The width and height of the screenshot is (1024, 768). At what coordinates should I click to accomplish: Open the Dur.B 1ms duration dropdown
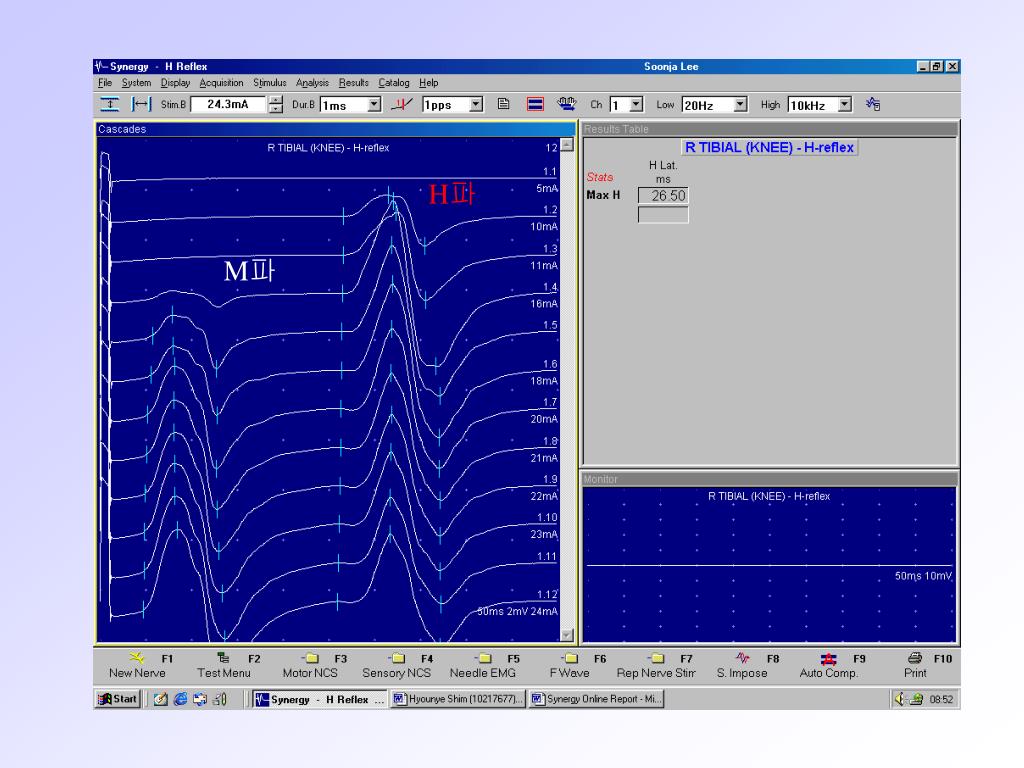tap(374, 104)
